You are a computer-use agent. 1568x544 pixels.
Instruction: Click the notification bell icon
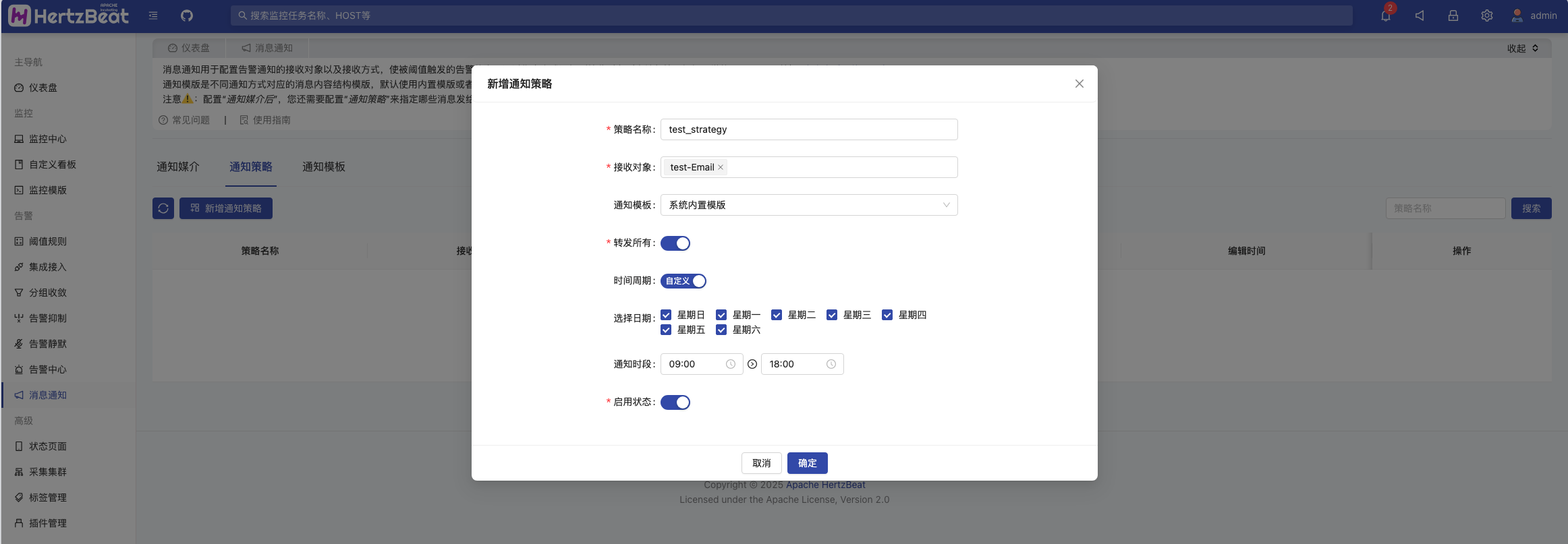pos(1386,16)
